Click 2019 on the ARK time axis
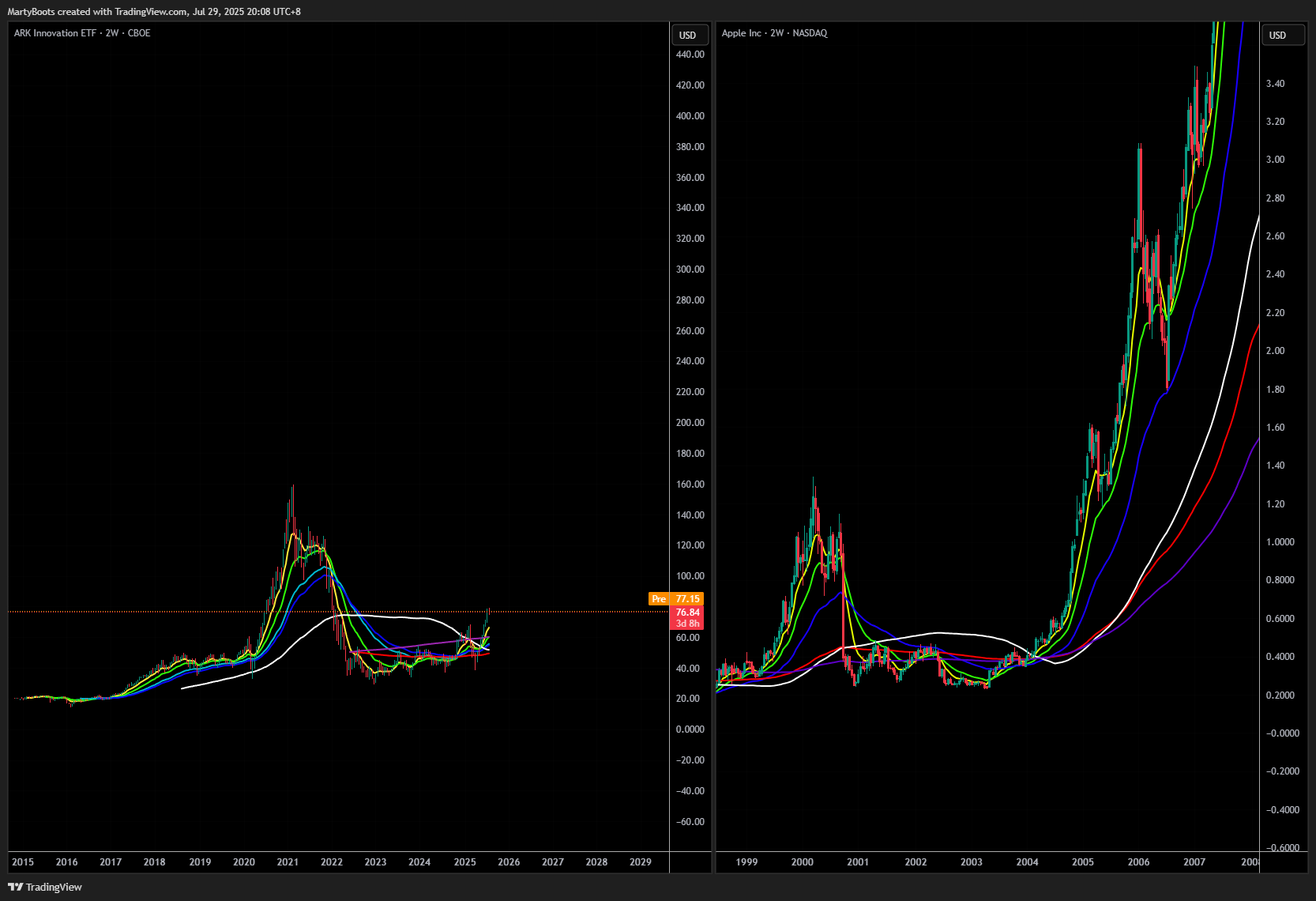This screenshot has width=1316, height=901. coord(200,862)
